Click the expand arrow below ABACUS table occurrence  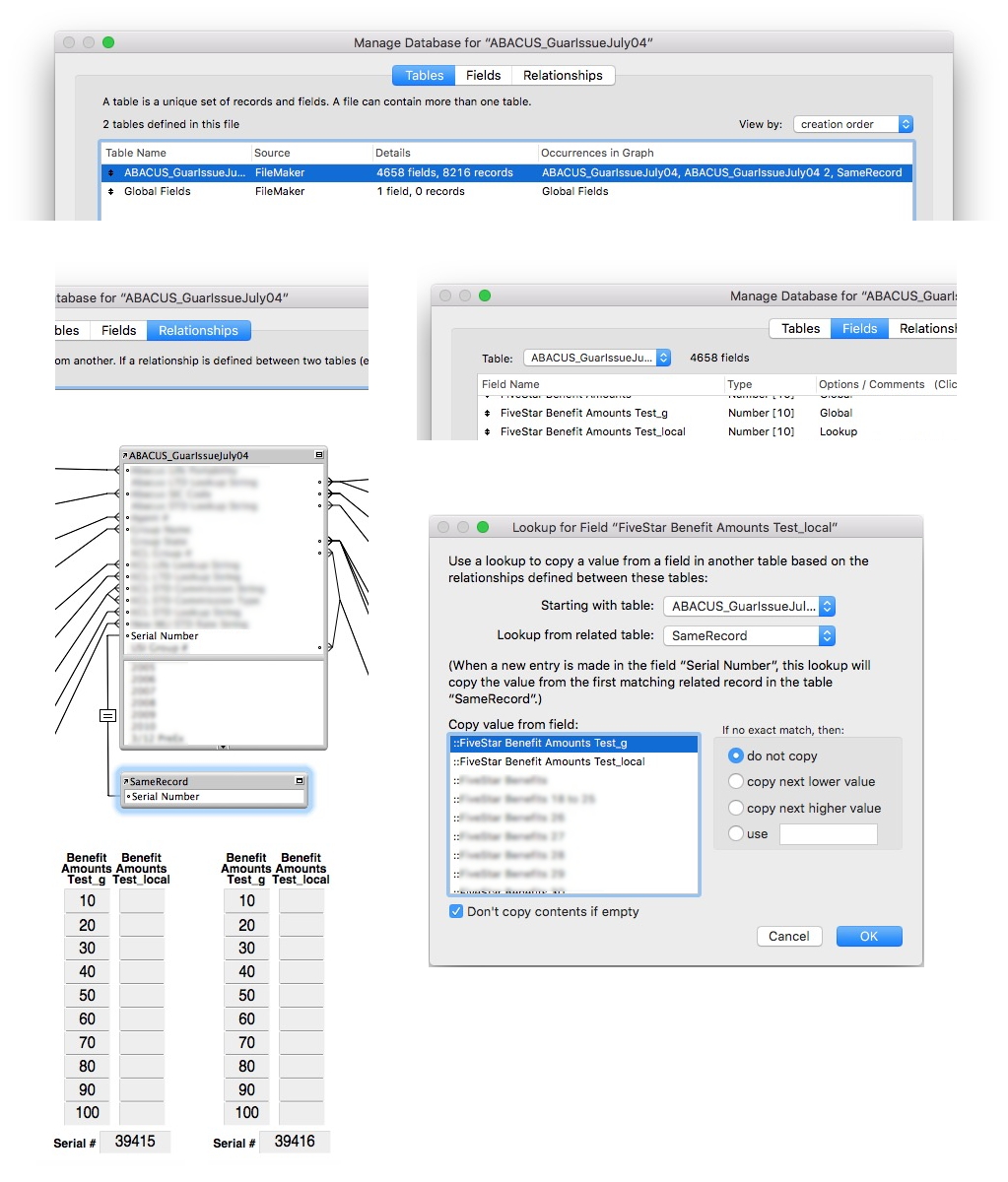coord(223,748)
